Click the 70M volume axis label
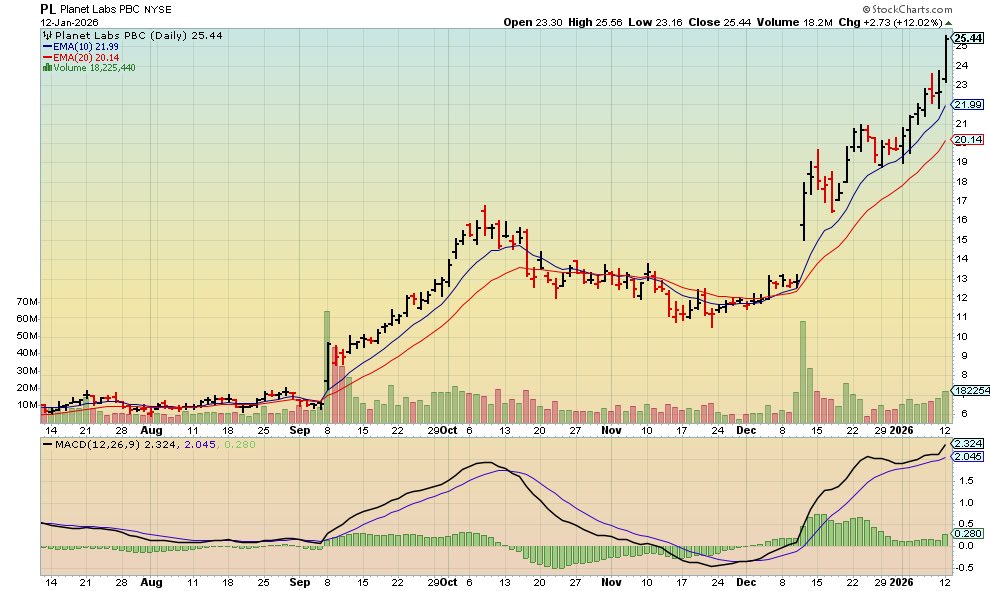This screenshot has height=591, width=990. (27, 302)
